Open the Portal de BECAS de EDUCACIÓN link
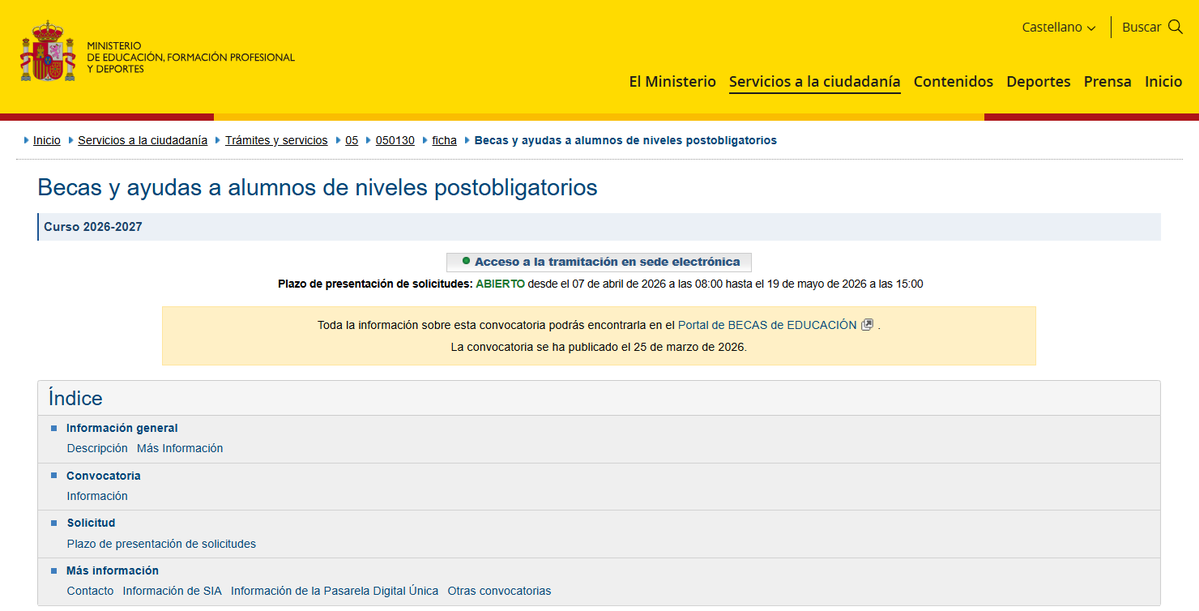Screen dimensions: 1199x611 [x=767, y=325]
